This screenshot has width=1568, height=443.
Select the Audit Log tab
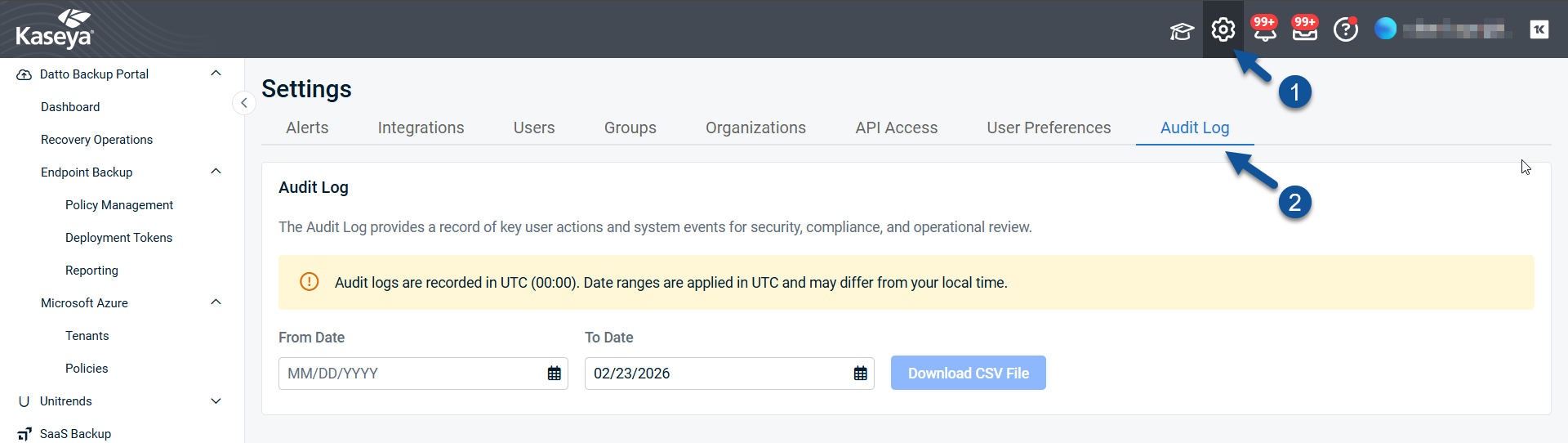coord(1195,128)
